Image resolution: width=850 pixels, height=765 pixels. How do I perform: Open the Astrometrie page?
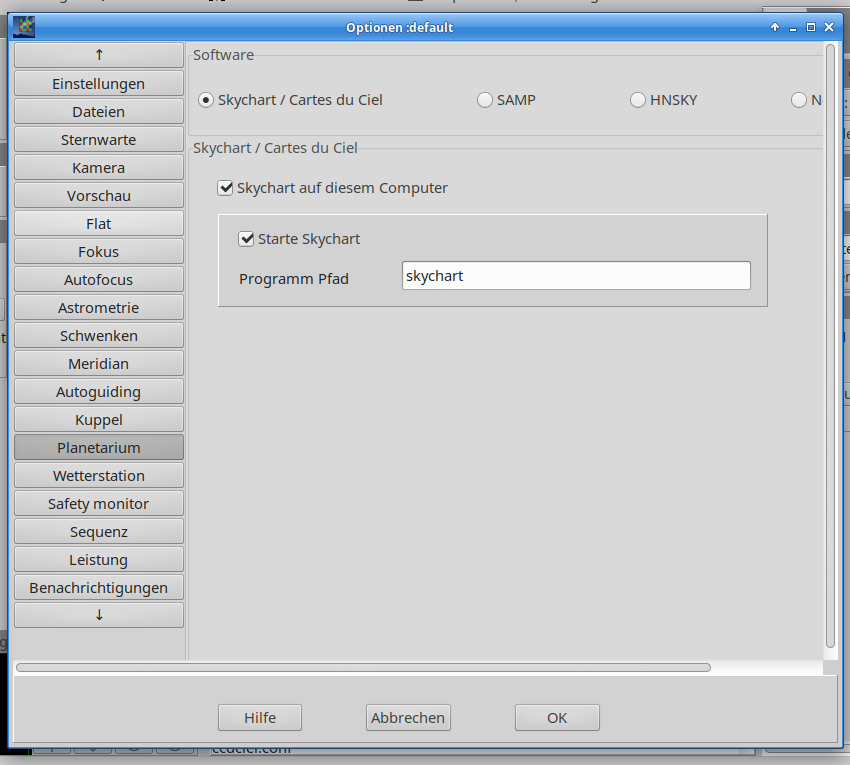point(99,307)
